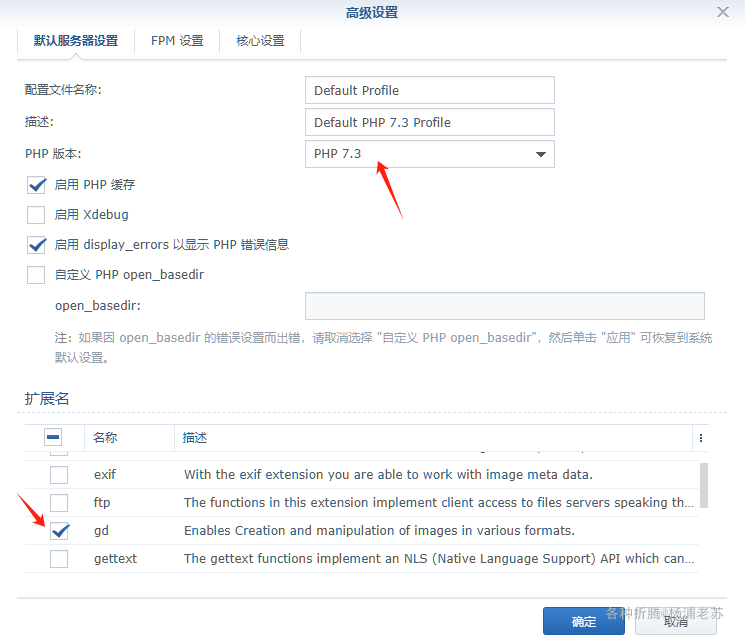
Task: Select the ftp extension name
Action: point(102,503)
